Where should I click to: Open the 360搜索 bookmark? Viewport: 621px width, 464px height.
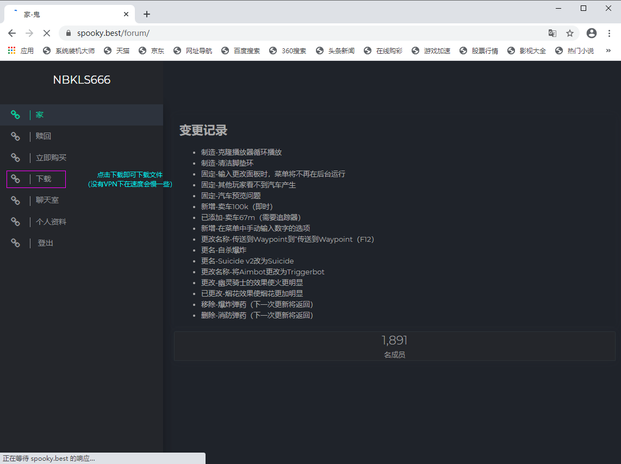point(288,51)
